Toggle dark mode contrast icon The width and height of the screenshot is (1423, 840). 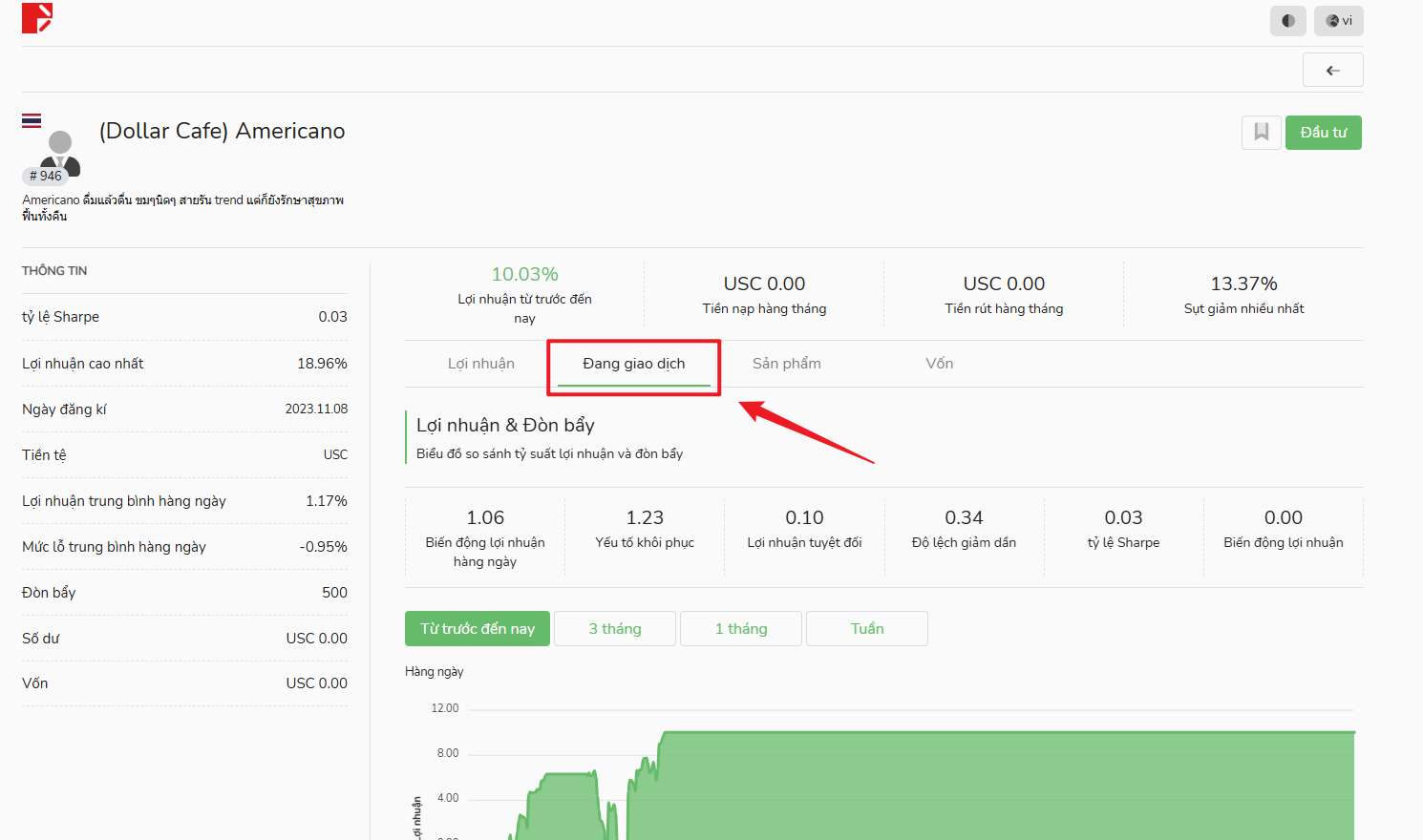coord(1287,21)
